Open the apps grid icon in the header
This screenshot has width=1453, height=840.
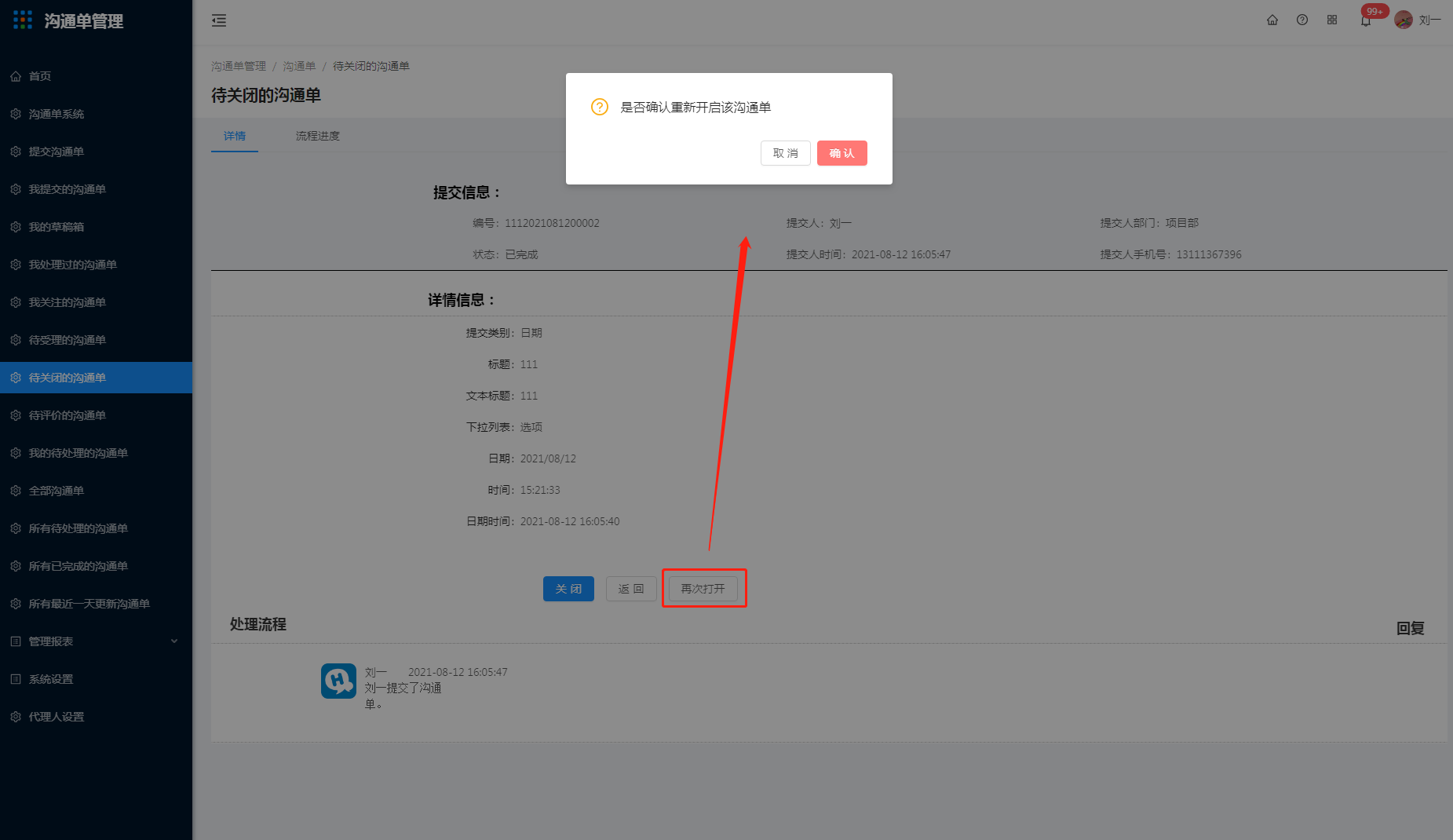[x=1332, y=20]
